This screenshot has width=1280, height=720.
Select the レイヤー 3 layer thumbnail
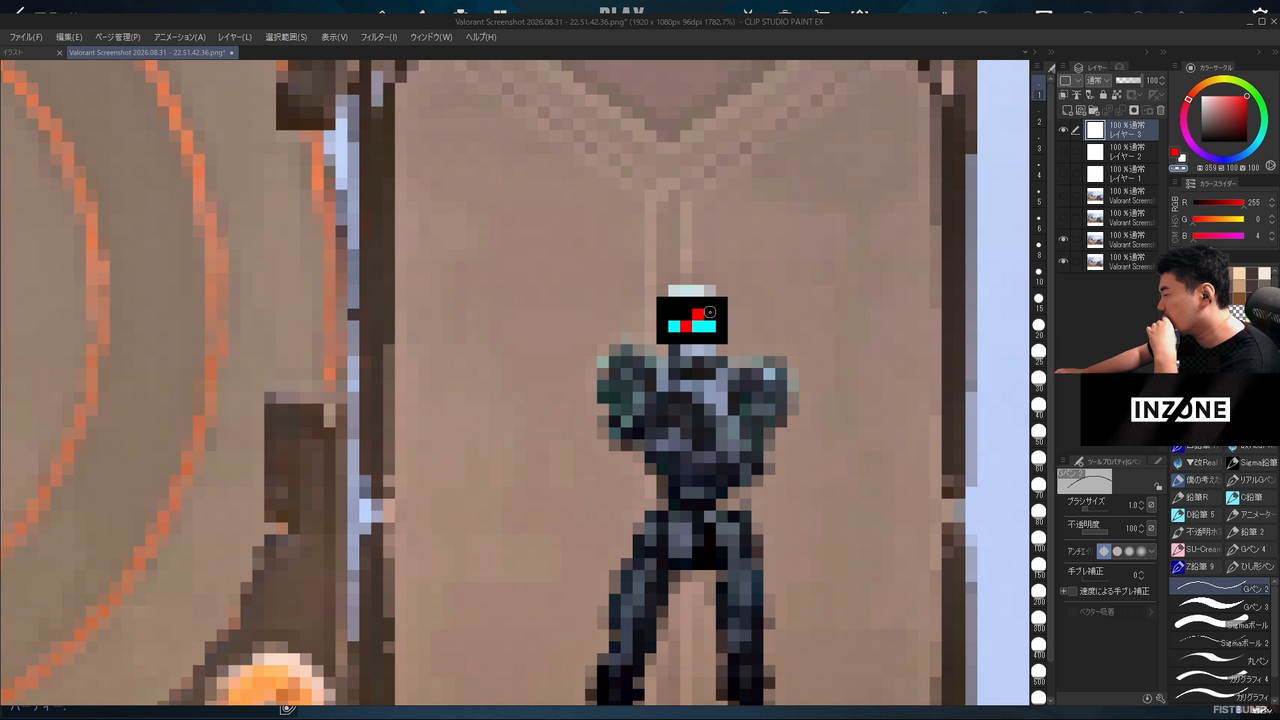pyautogui.click(x=1095, y=130)
